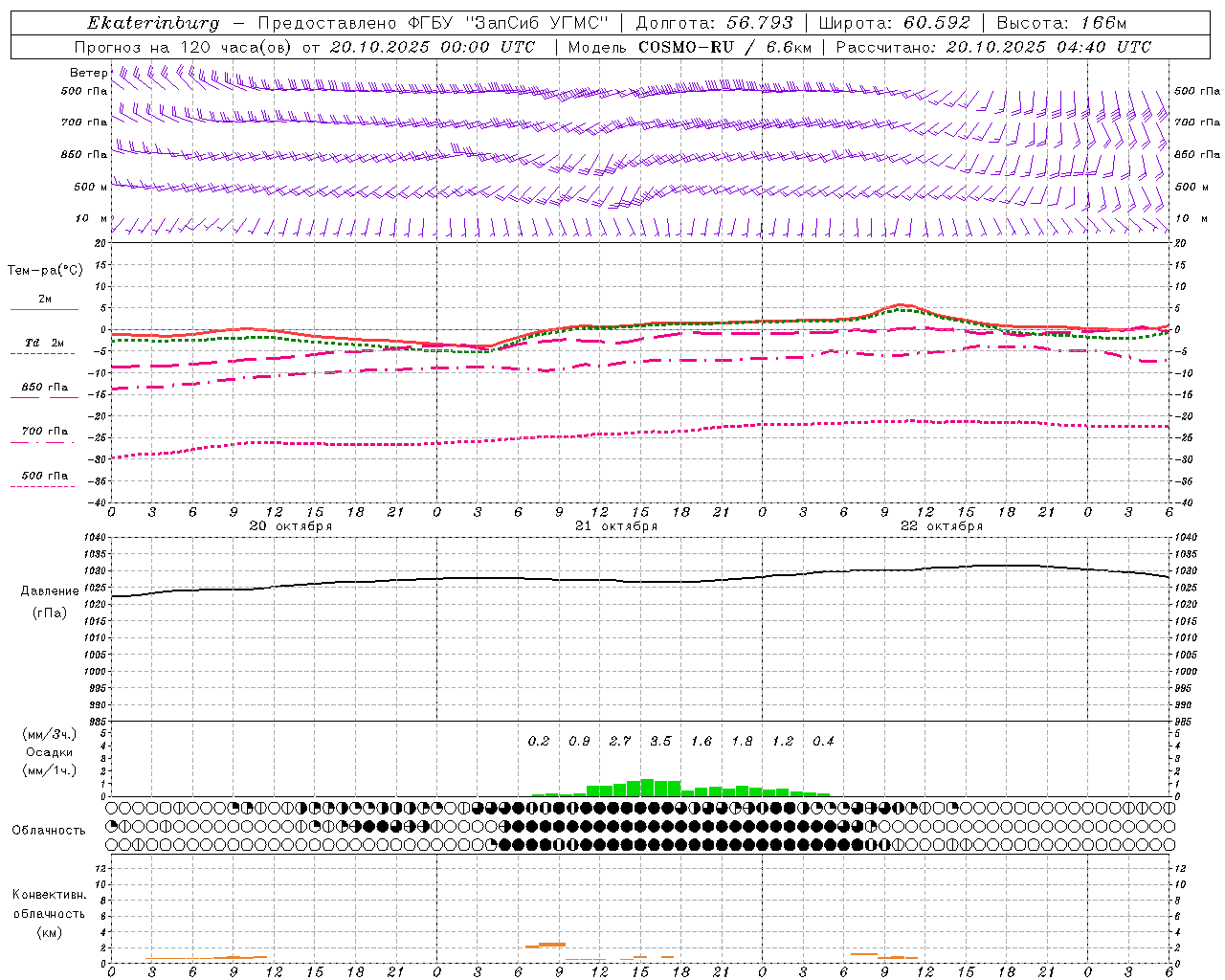The image size is (1225, 980).
Task: Select the forecast start 20.10.2025 00:00 UTC
Action: point(433,47)
